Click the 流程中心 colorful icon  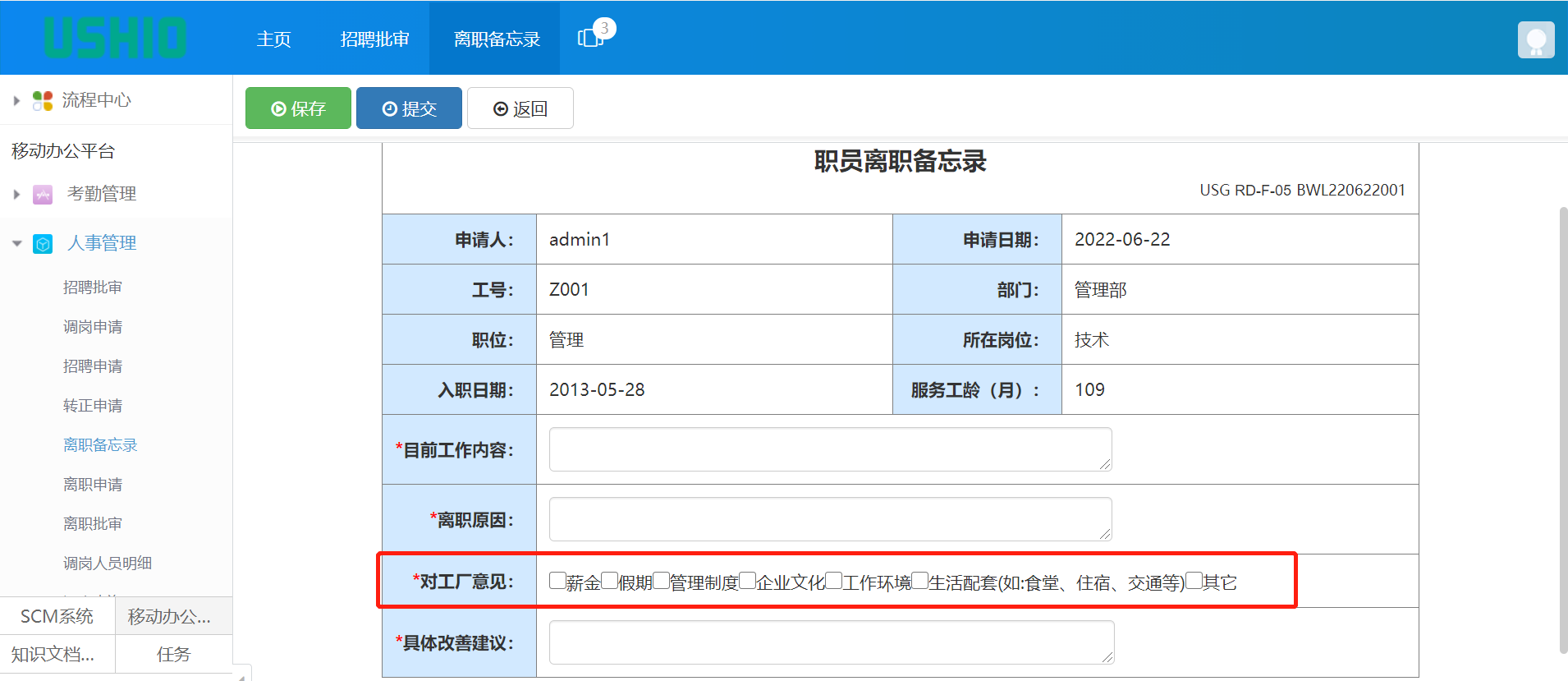click(x=43, y=100)
